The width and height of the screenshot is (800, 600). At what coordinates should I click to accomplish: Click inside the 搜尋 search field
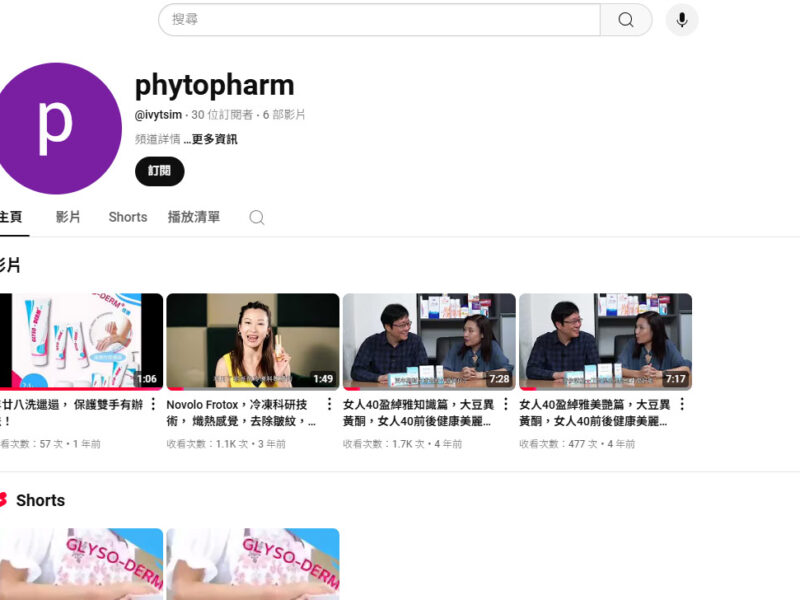click(380, 20)
